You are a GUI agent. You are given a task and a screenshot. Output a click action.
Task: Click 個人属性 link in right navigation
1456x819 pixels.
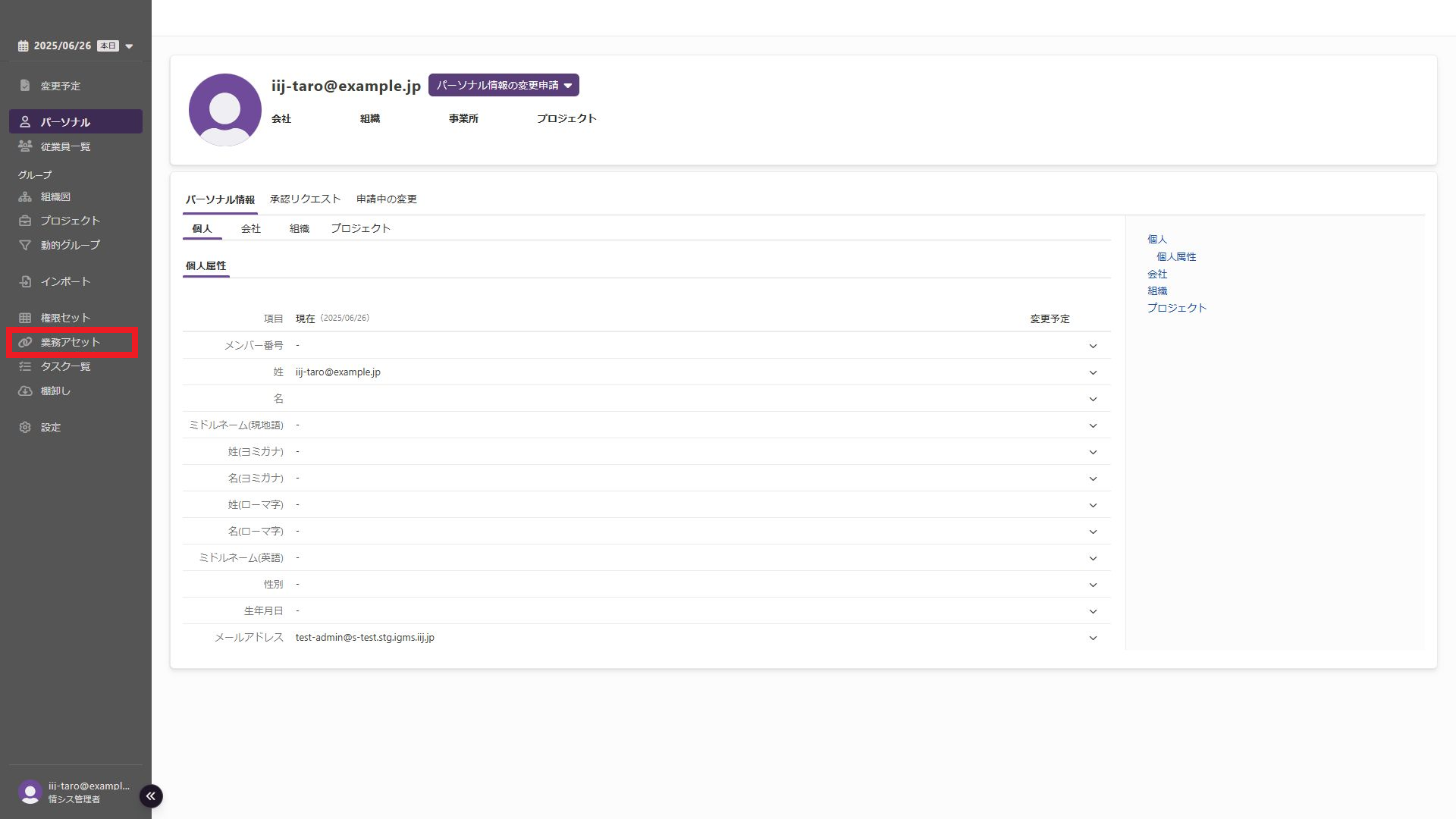1176,256
